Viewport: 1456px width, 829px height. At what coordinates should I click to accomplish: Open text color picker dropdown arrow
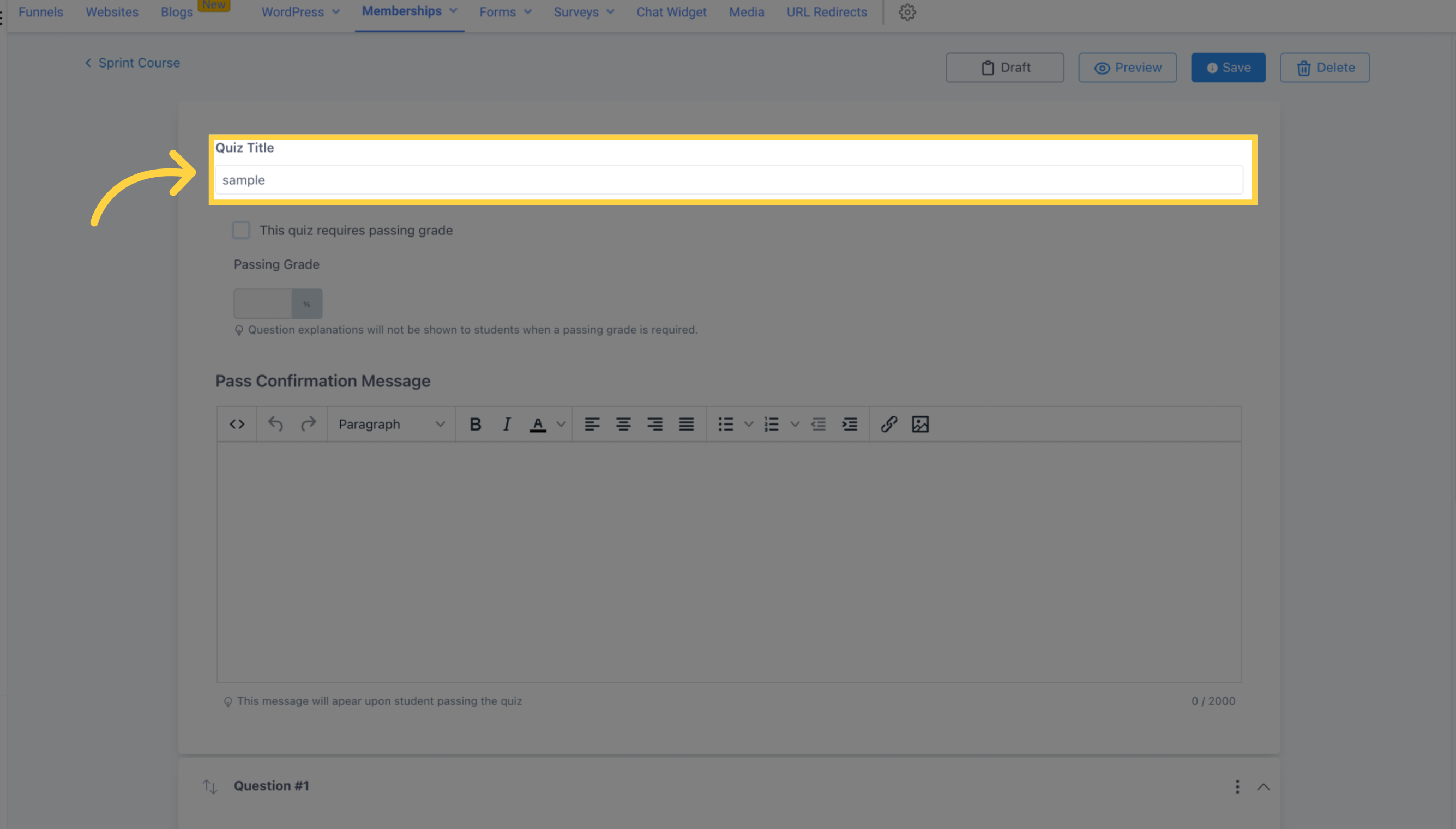click(x=561, y=424)
